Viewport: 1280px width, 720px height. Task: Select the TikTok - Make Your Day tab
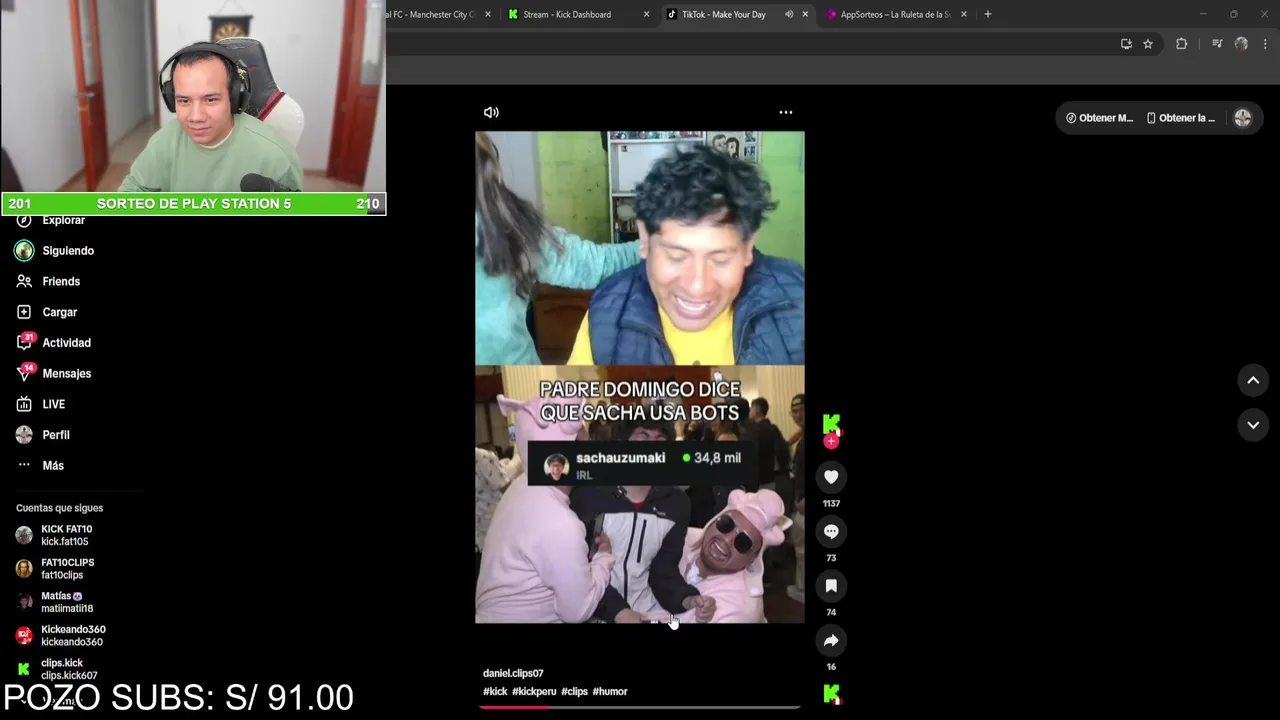click(724, 14)
